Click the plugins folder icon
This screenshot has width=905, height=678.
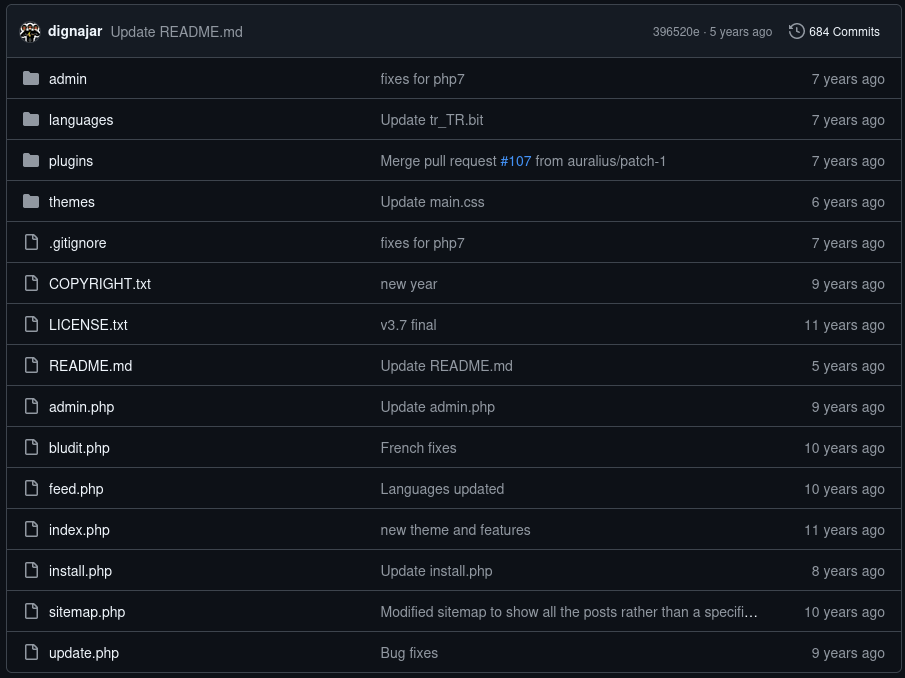pyautogui.click(x=31, y=160)
